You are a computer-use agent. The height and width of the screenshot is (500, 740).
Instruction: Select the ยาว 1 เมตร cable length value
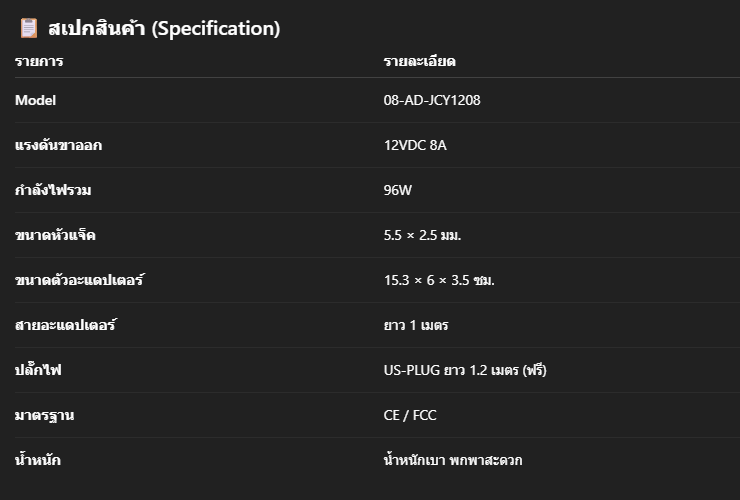click(416, 325)
